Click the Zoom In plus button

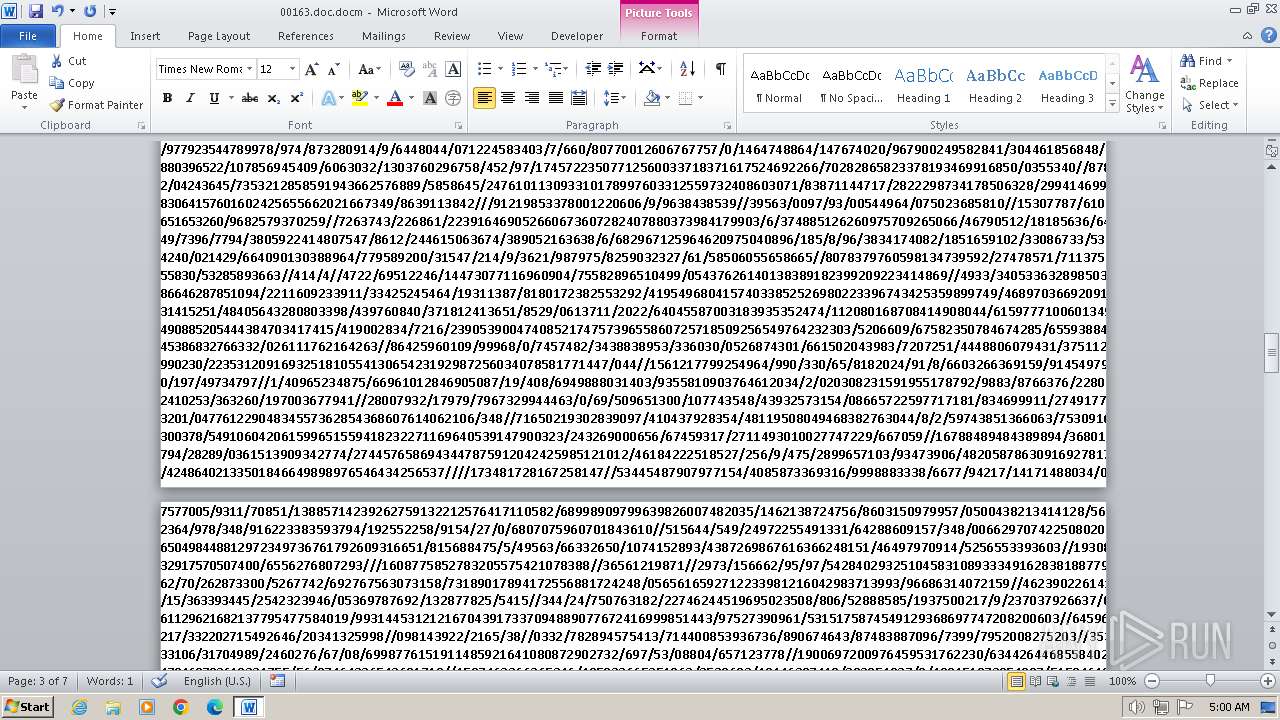pyautogui.click(x=1270, y=681)
